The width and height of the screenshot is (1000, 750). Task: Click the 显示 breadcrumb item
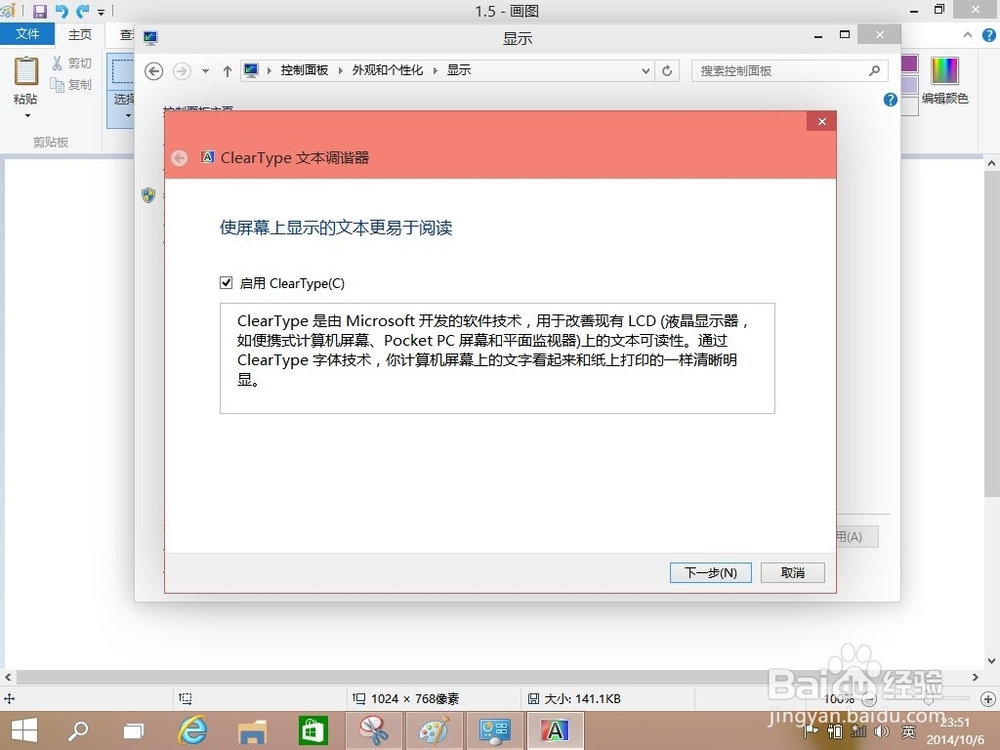(459, 70)
